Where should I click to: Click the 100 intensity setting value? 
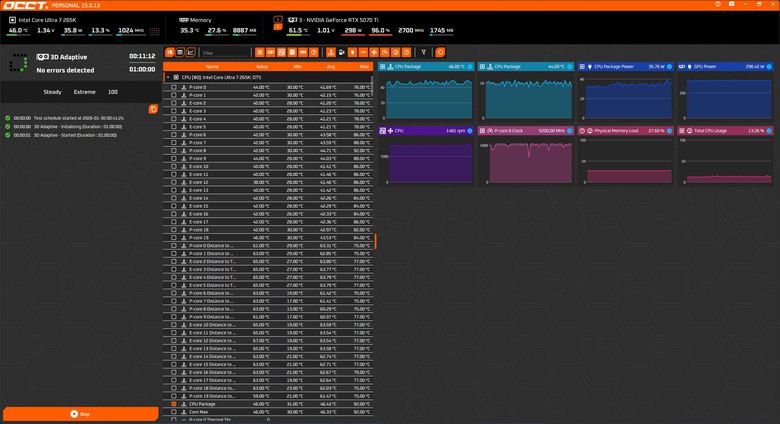[x=113, y=92]
